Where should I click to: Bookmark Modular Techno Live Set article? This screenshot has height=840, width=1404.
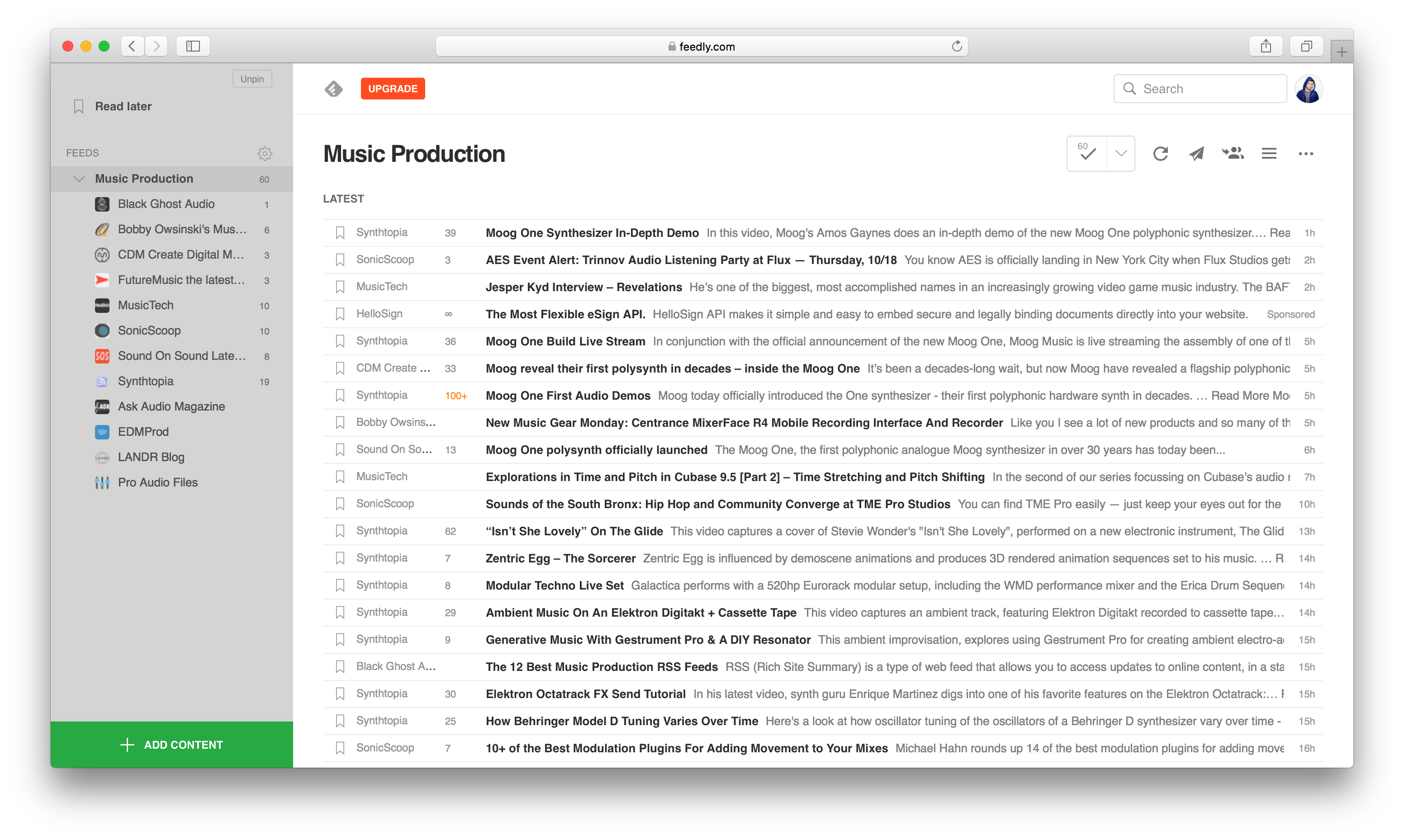[340, 585]
